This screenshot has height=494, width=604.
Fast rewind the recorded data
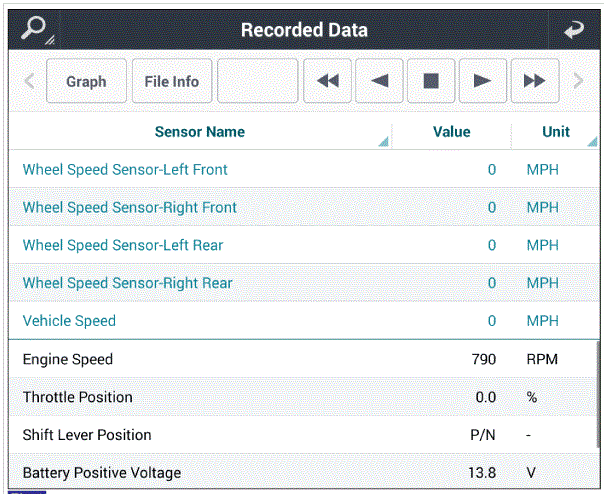click(x=327, y=81)
